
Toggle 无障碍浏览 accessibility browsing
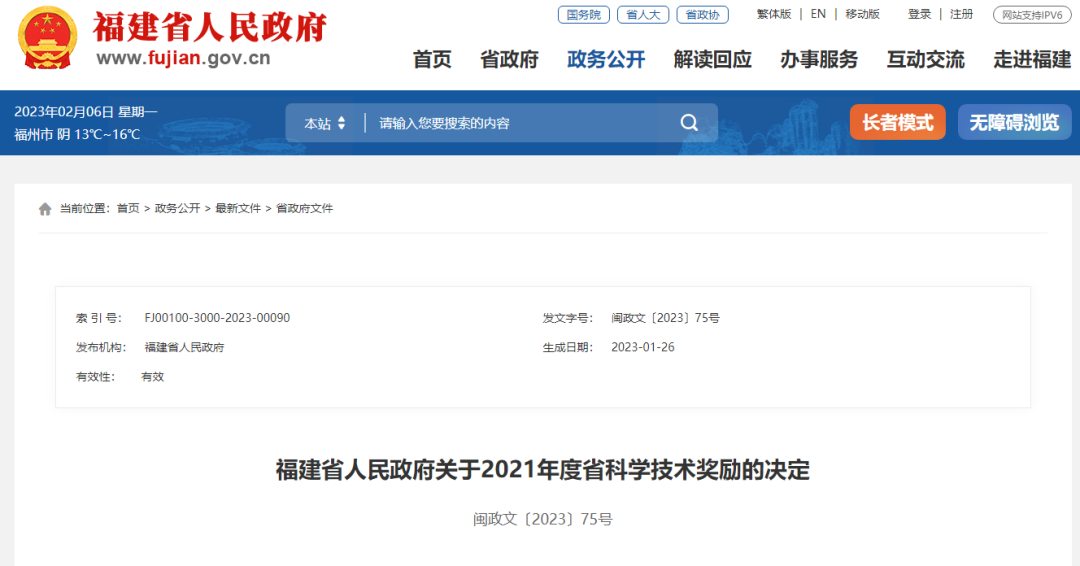1013,123
